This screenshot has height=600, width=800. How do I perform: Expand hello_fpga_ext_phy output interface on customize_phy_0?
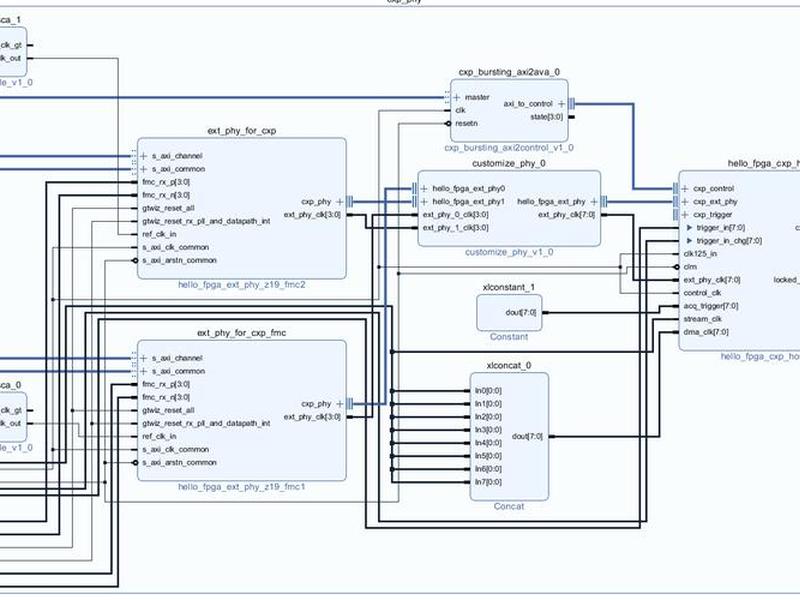point(594,202)
